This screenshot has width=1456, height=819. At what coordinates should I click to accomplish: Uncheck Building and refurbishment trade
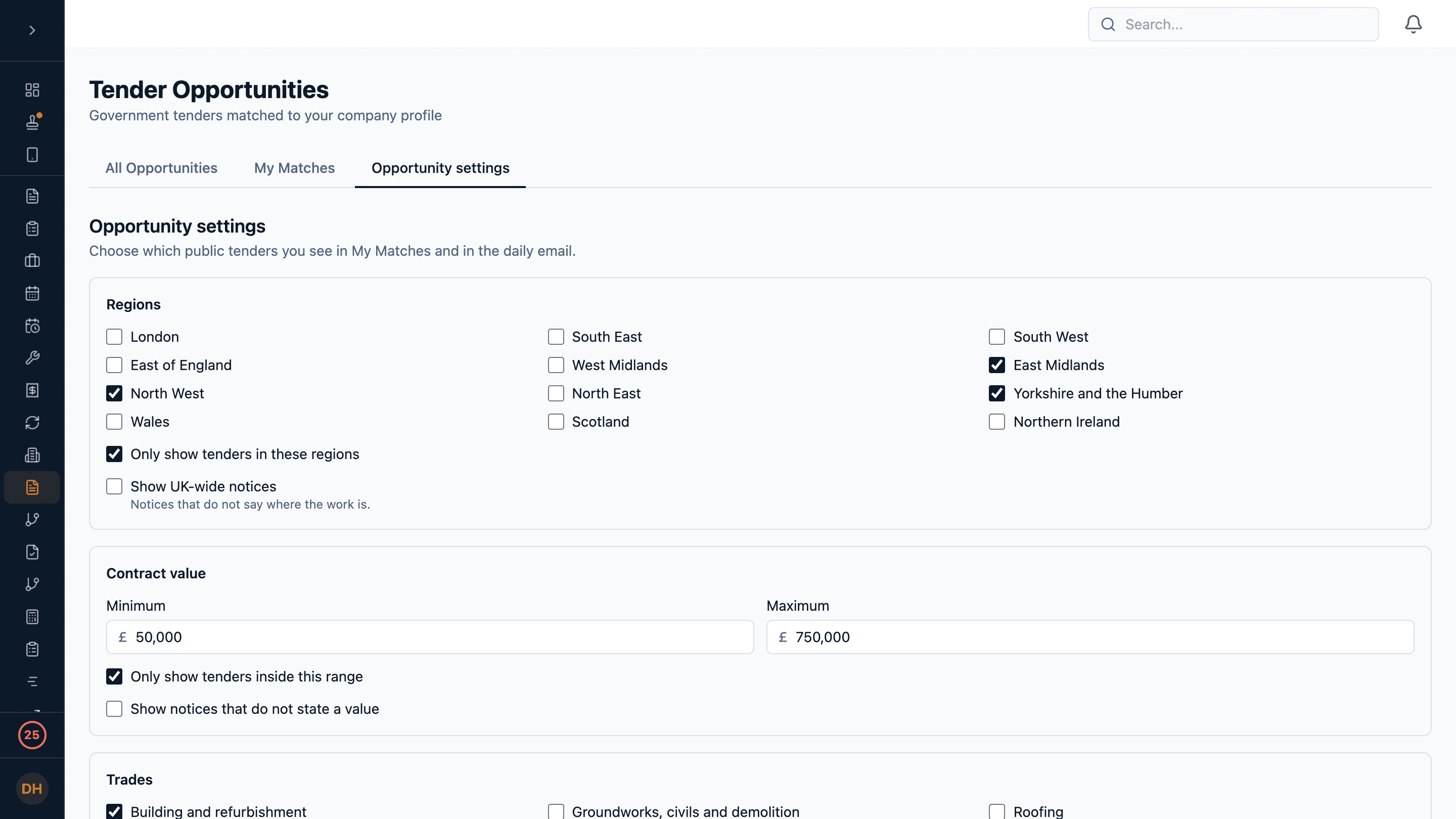click(114, 811)
